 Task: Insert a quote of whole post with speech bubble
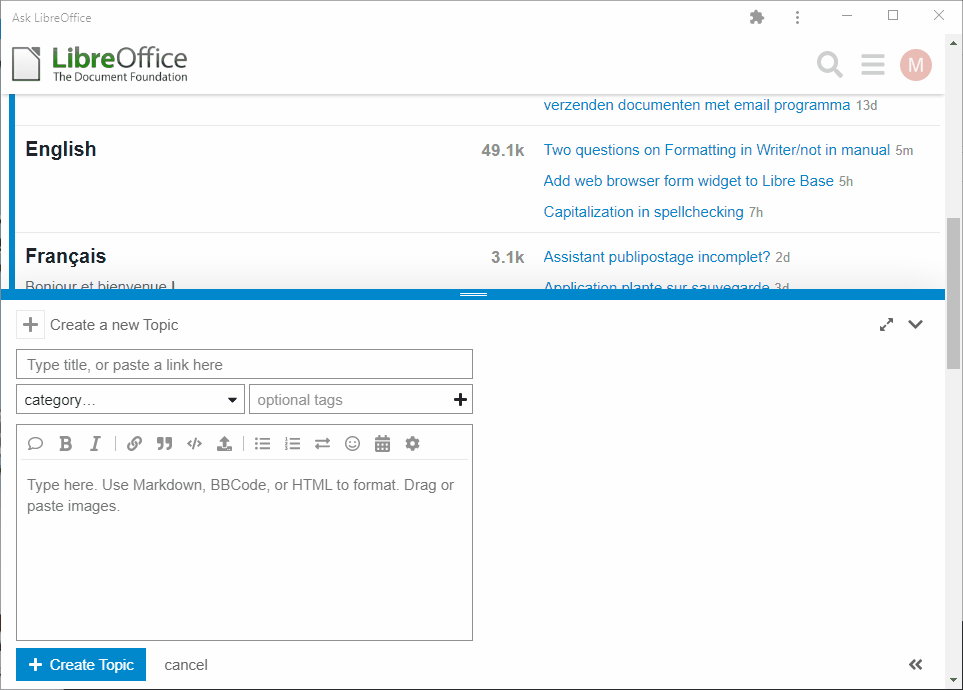36,444
